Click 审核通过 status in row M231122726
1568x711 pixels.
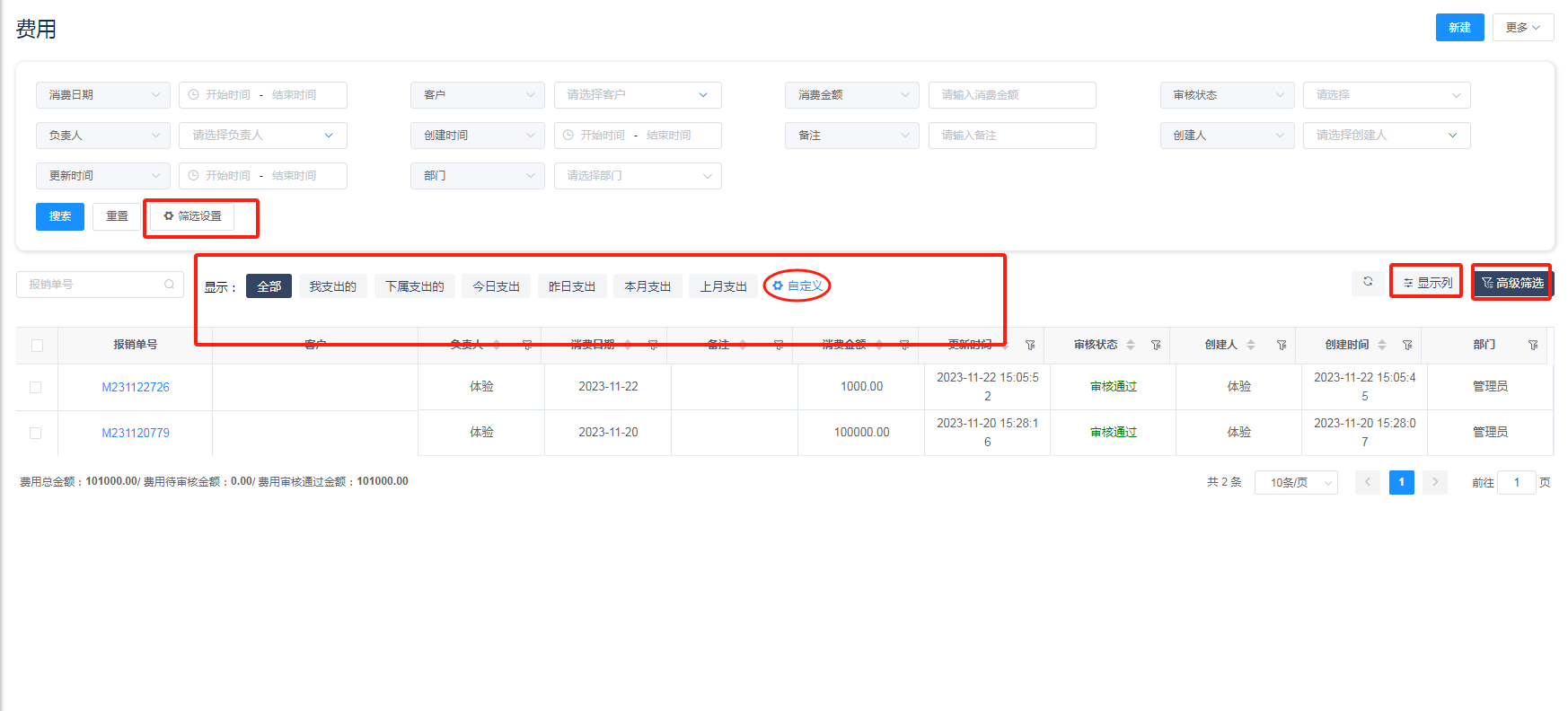1114,387
